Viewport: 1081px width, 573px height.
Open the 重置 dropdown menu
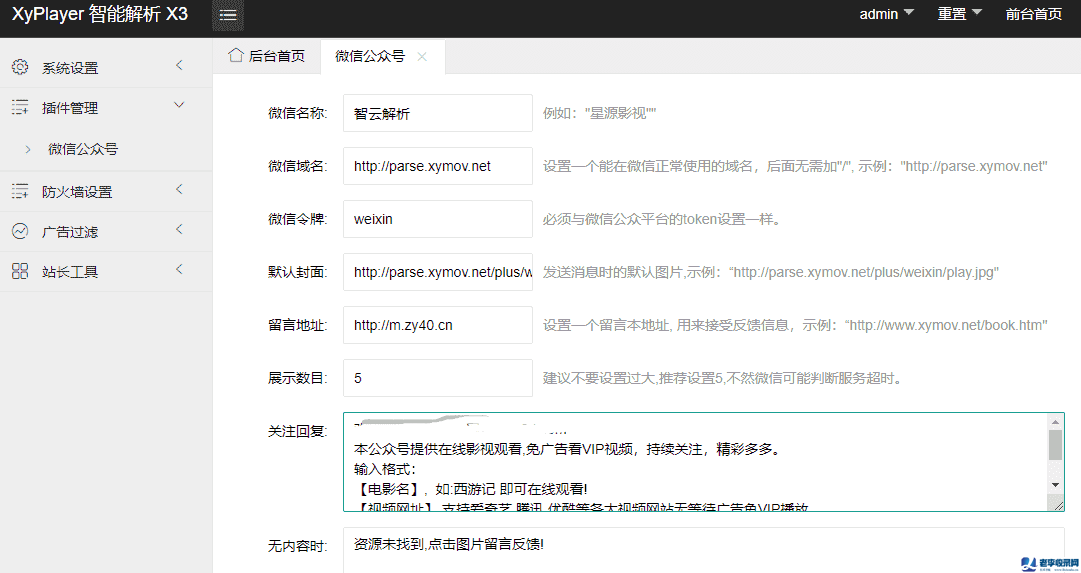tap(959, 14)
